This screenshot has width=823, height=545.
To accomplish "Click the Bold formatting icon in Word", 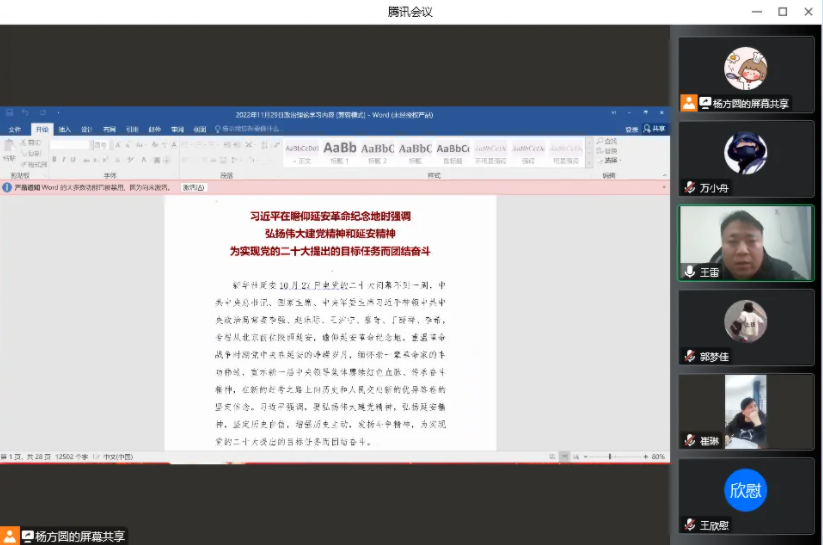I will [x=54, y=159].
